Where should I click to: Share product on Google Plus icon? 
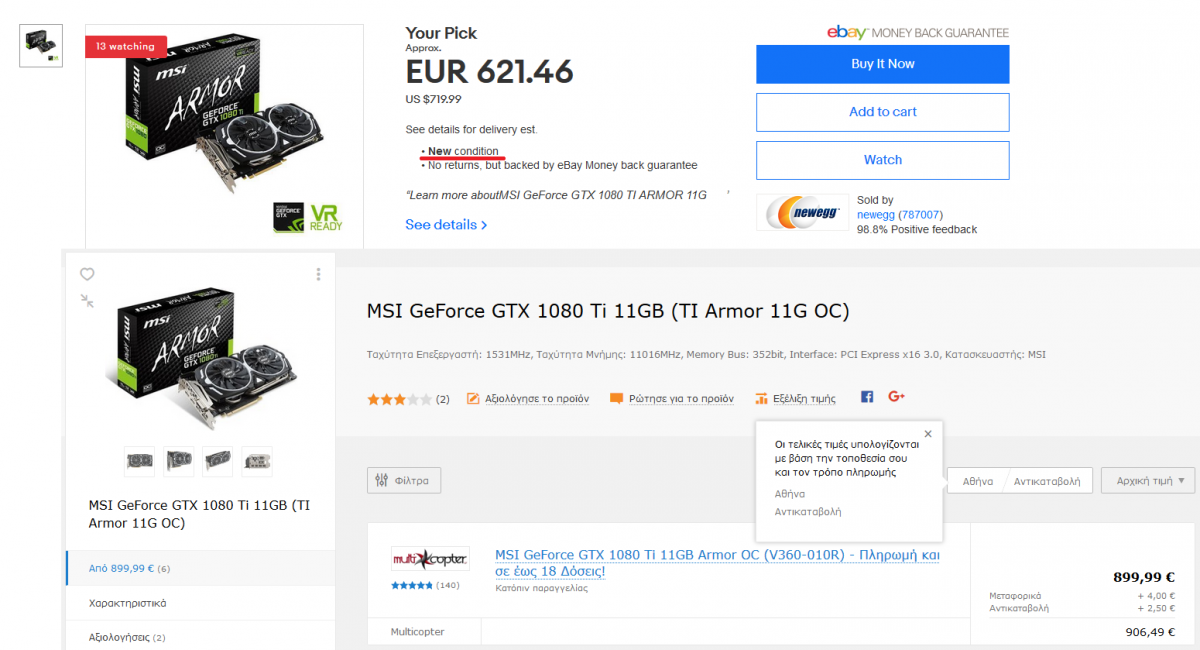(896, 397)
